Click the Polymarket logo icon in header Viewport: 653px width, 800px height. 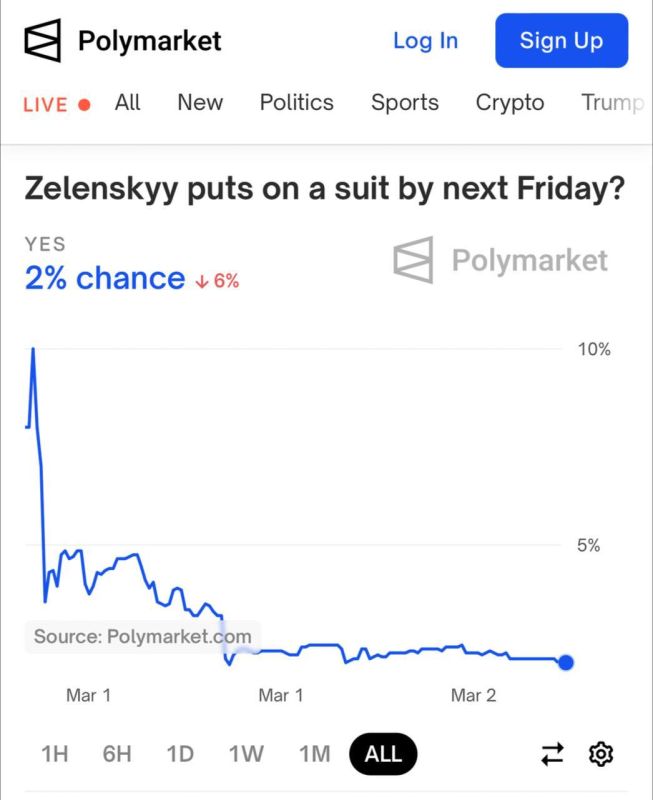click(43, 41)
